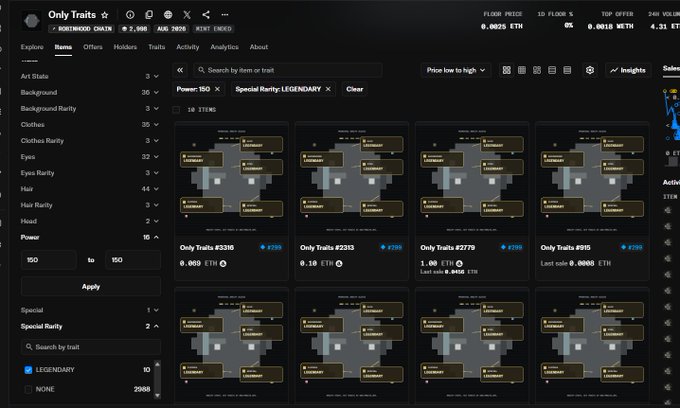Switch to compact grid view icon
This screenshot has width=680, height=408.
pos(522,70)
